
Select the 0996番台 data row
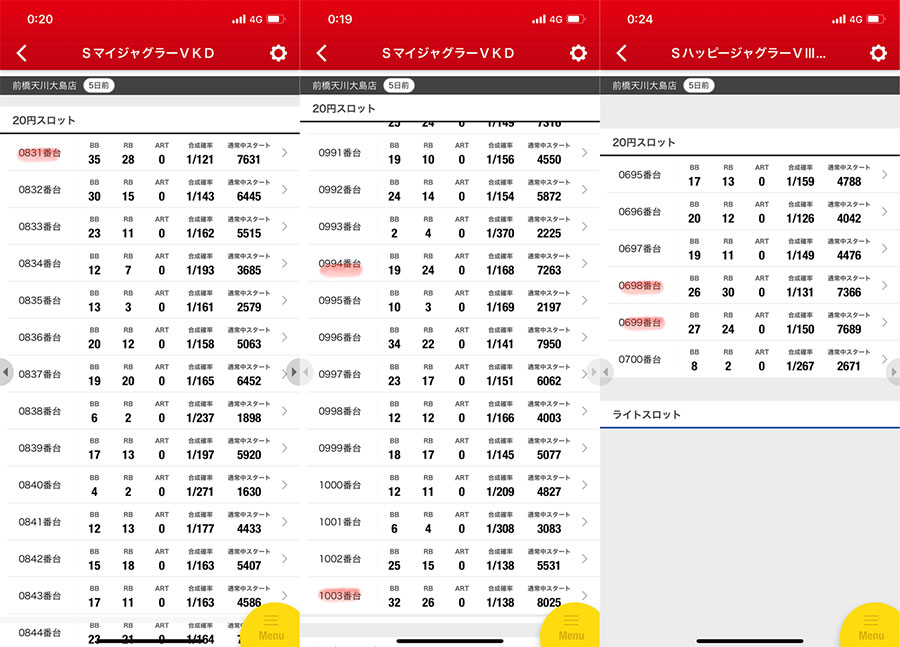pos(450,338)
